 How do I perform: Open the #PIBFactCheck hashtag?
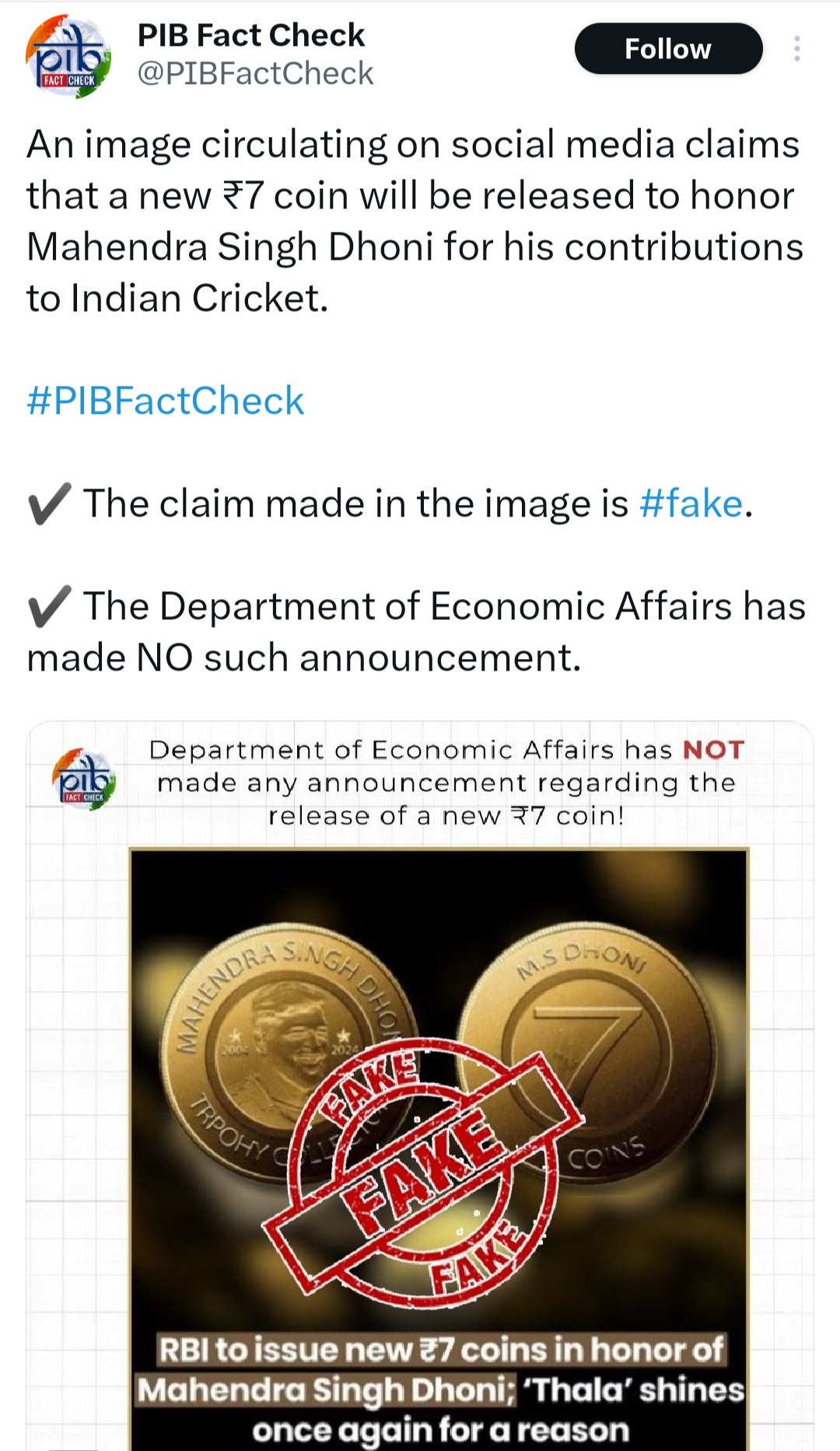coord(165,401)
